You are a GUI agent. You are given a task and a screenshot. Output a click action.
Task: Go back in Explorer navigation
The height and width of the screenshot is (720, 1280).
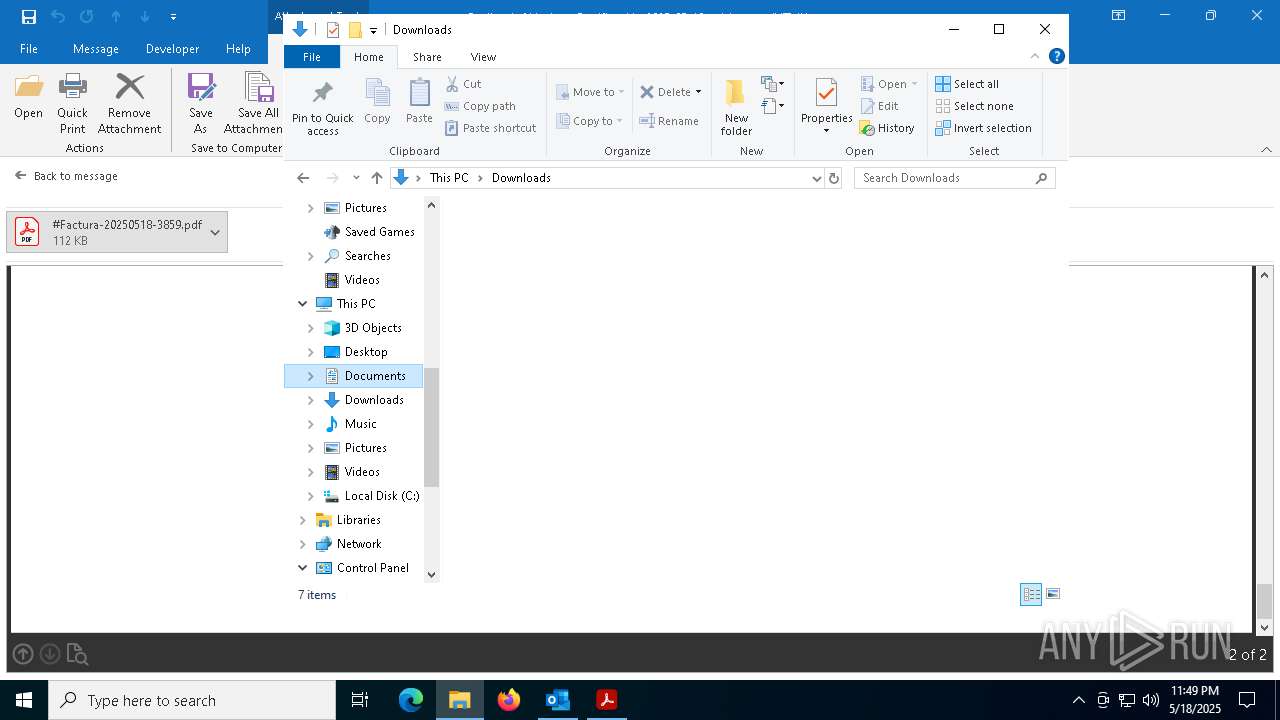pos(303,178)
